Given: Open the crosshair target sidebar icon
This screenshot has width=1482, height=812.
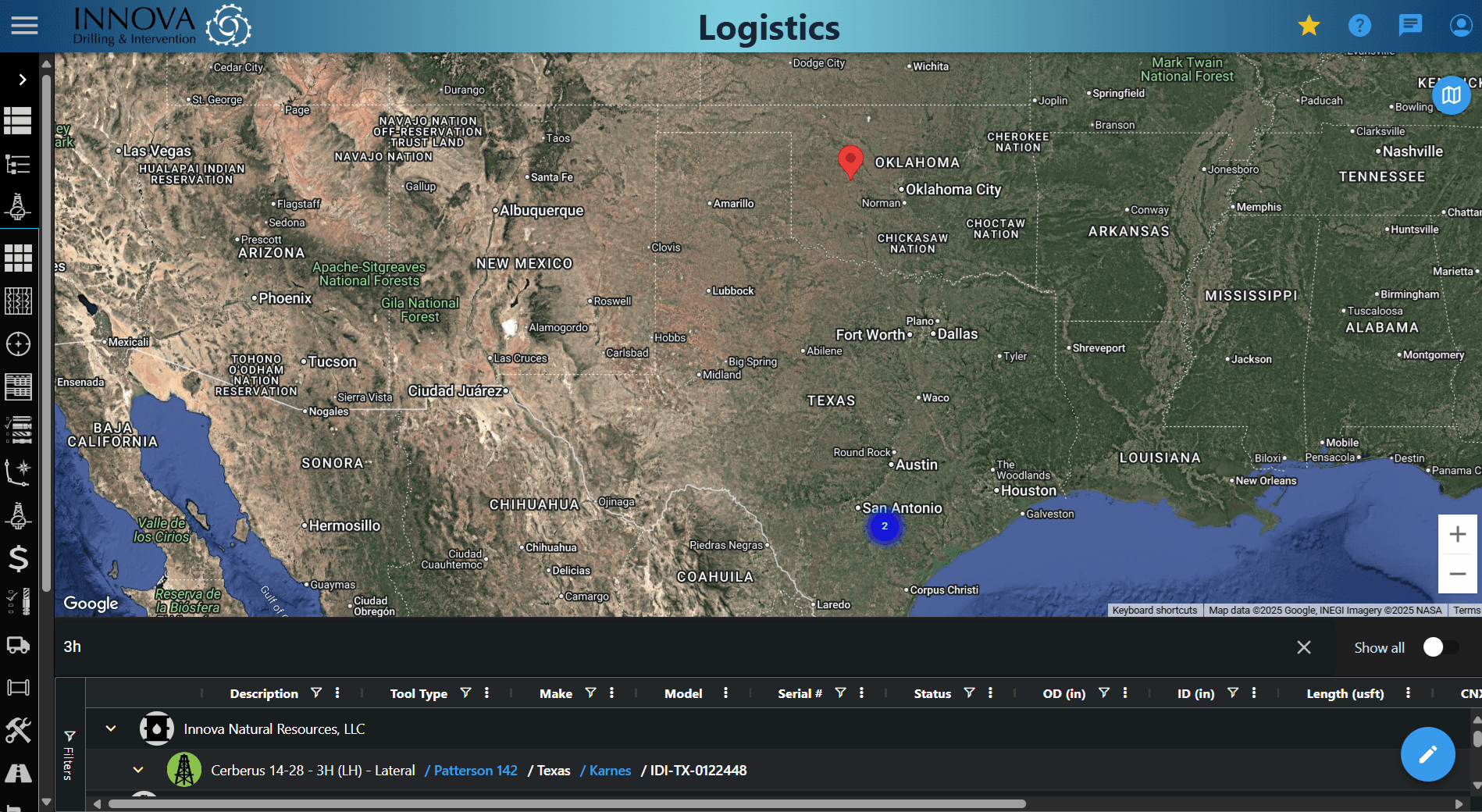Looking at the screenshot, I should 18,344.
